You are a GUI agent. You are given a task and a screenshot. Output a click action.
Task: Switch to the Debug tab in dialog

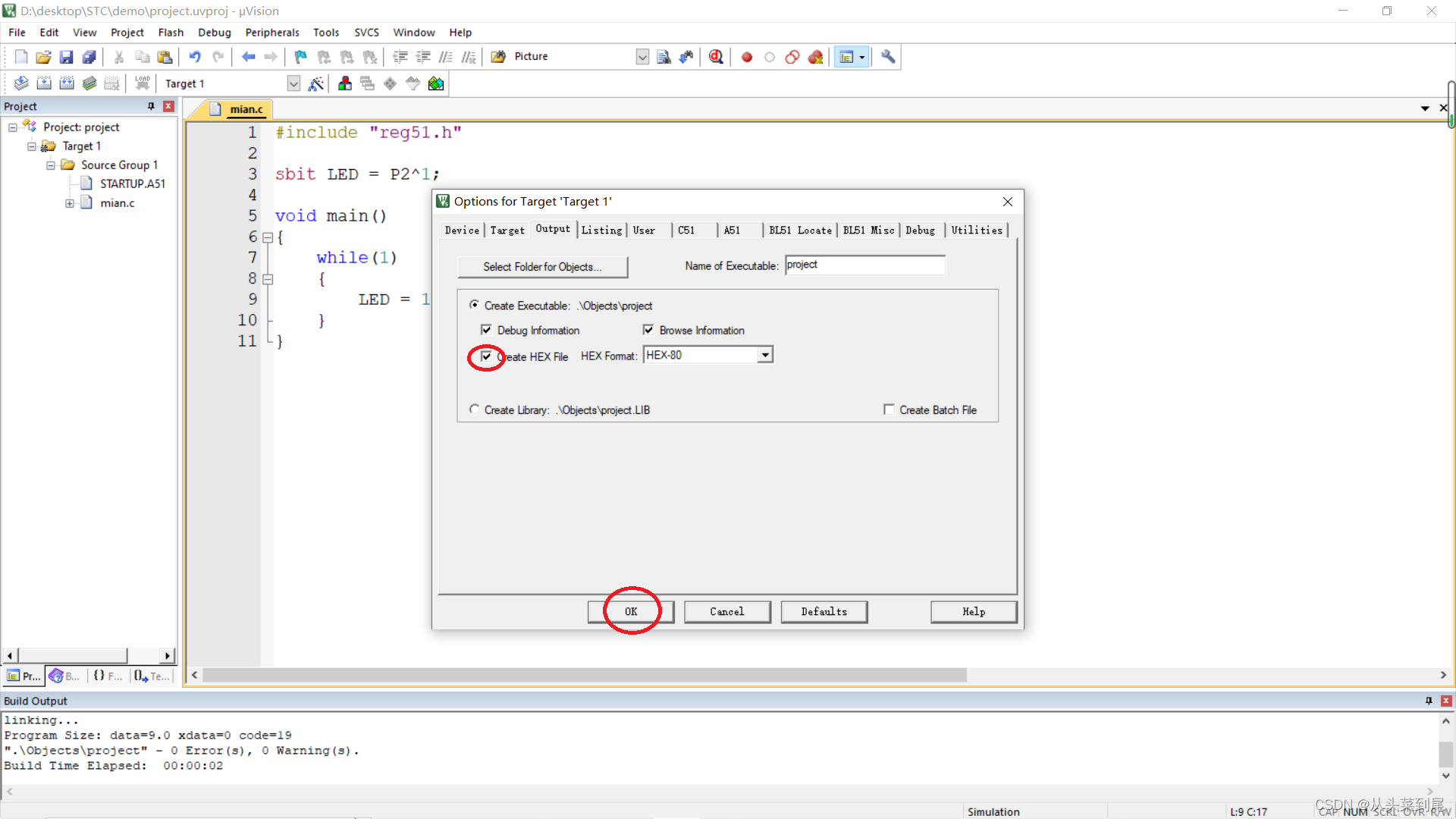[x=920, y=231]
